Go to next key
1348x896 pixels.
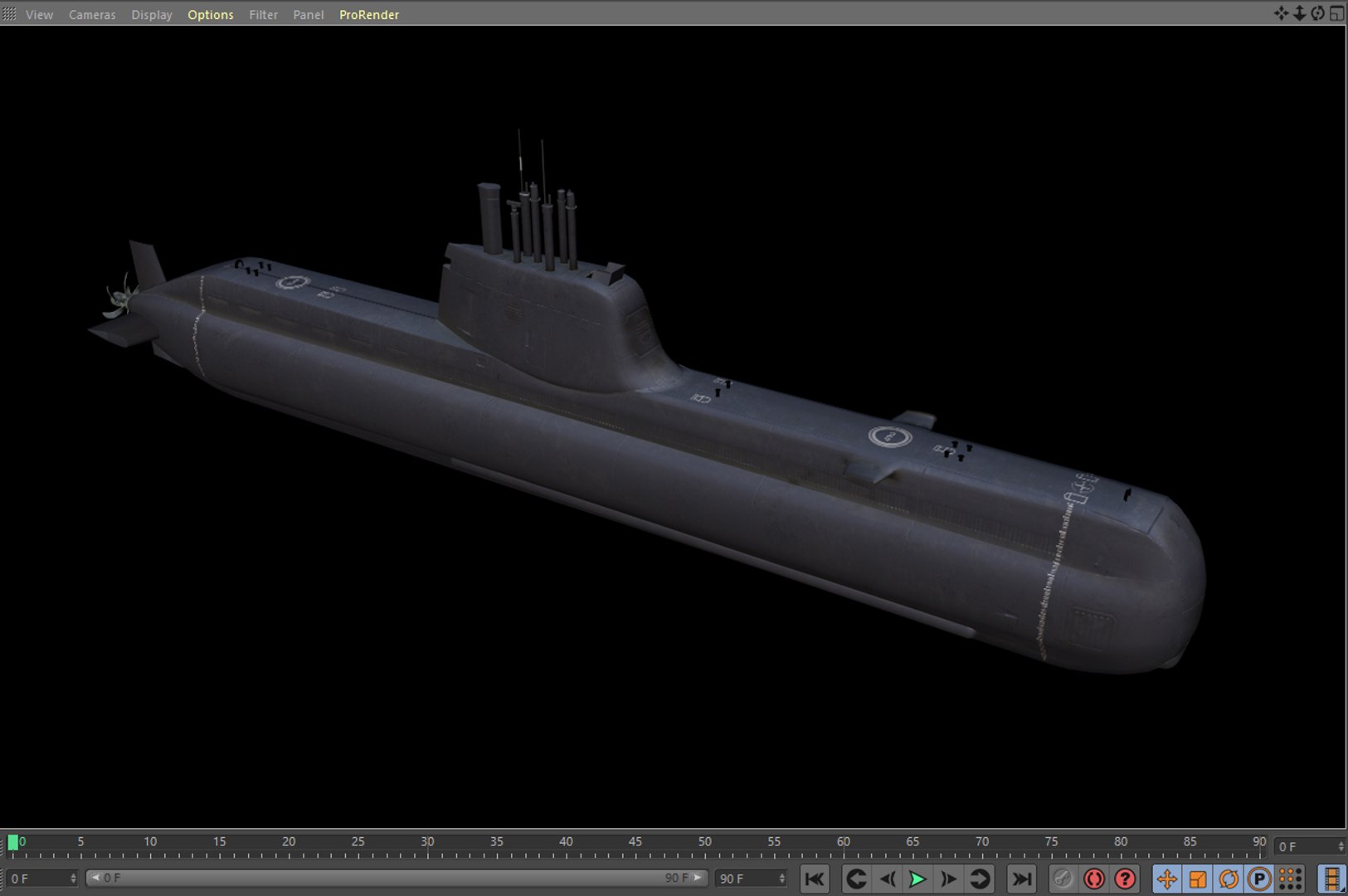980,879
